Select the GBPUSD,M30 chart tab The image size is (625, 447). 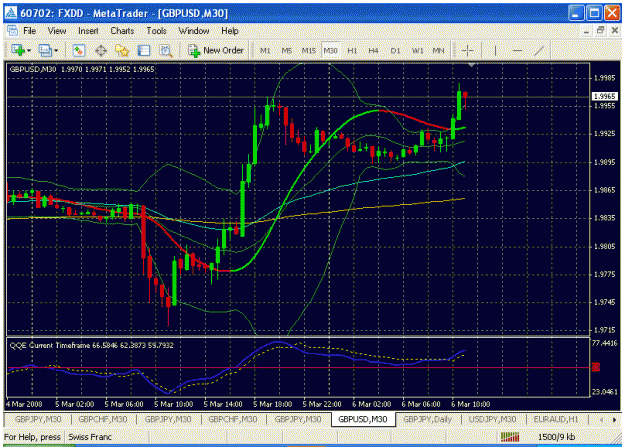363,419
